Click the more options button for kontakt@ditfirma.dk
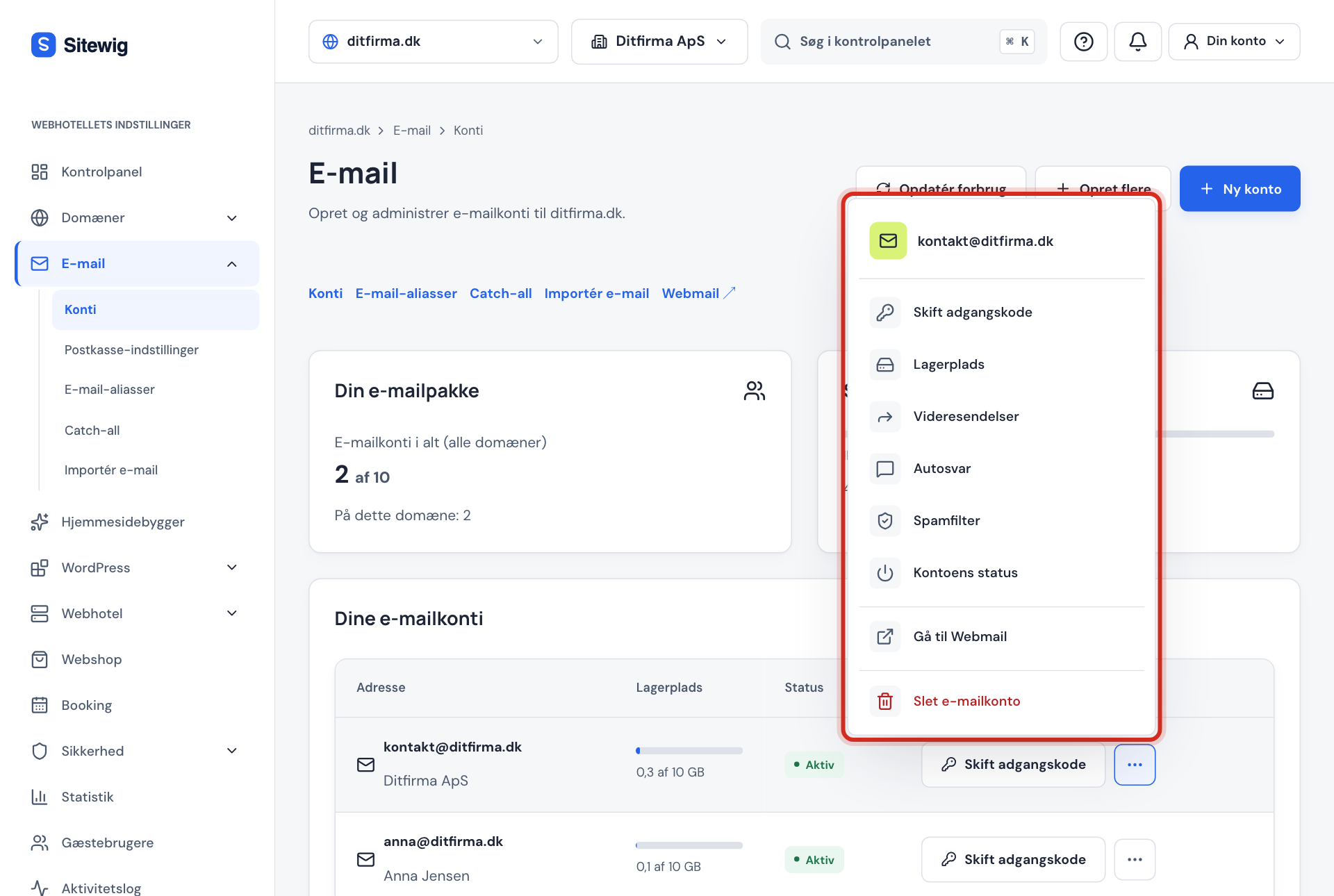 (x=1135, y=765)
